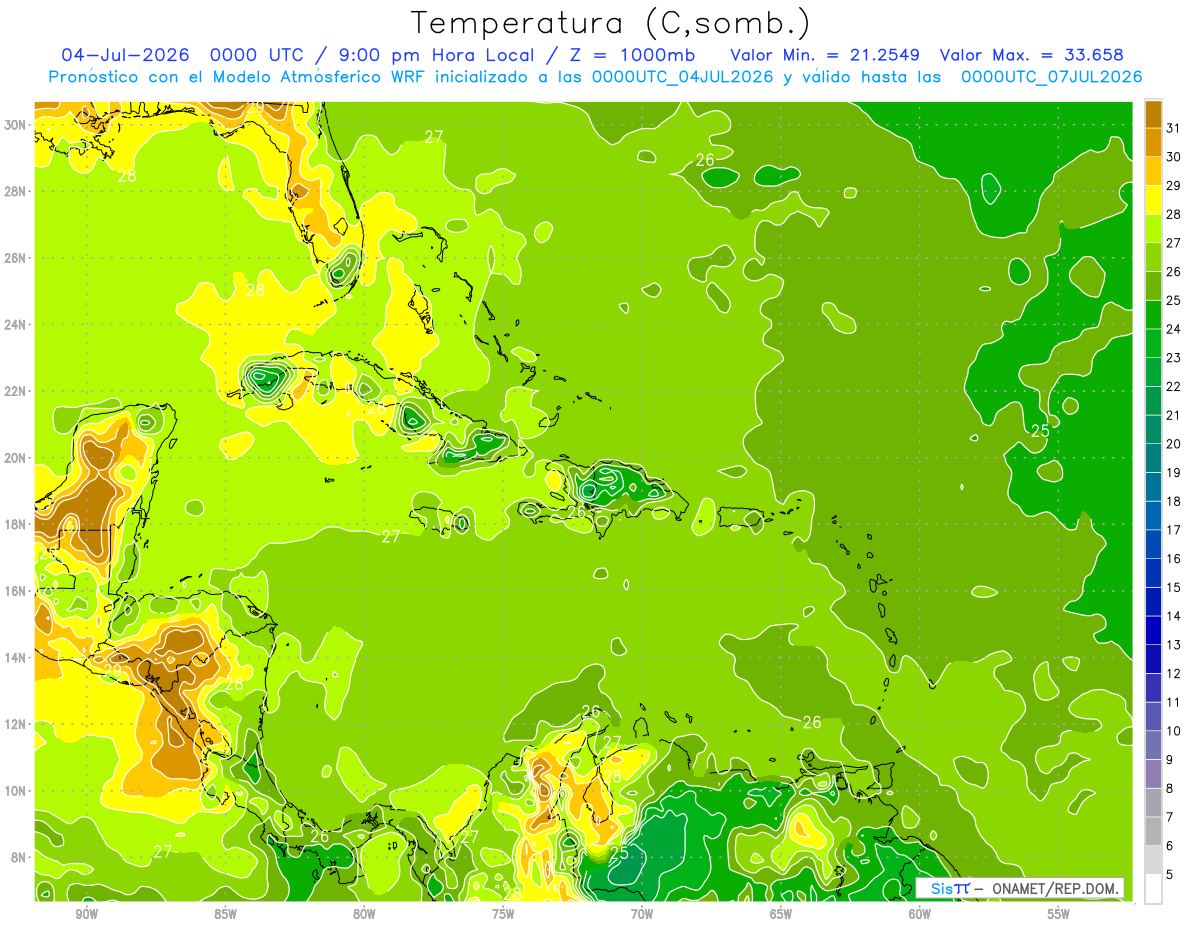This screenshot has width=1200, height=927.
Task: Click the 30N latitude axis label
Action: [x=16, y=125]
